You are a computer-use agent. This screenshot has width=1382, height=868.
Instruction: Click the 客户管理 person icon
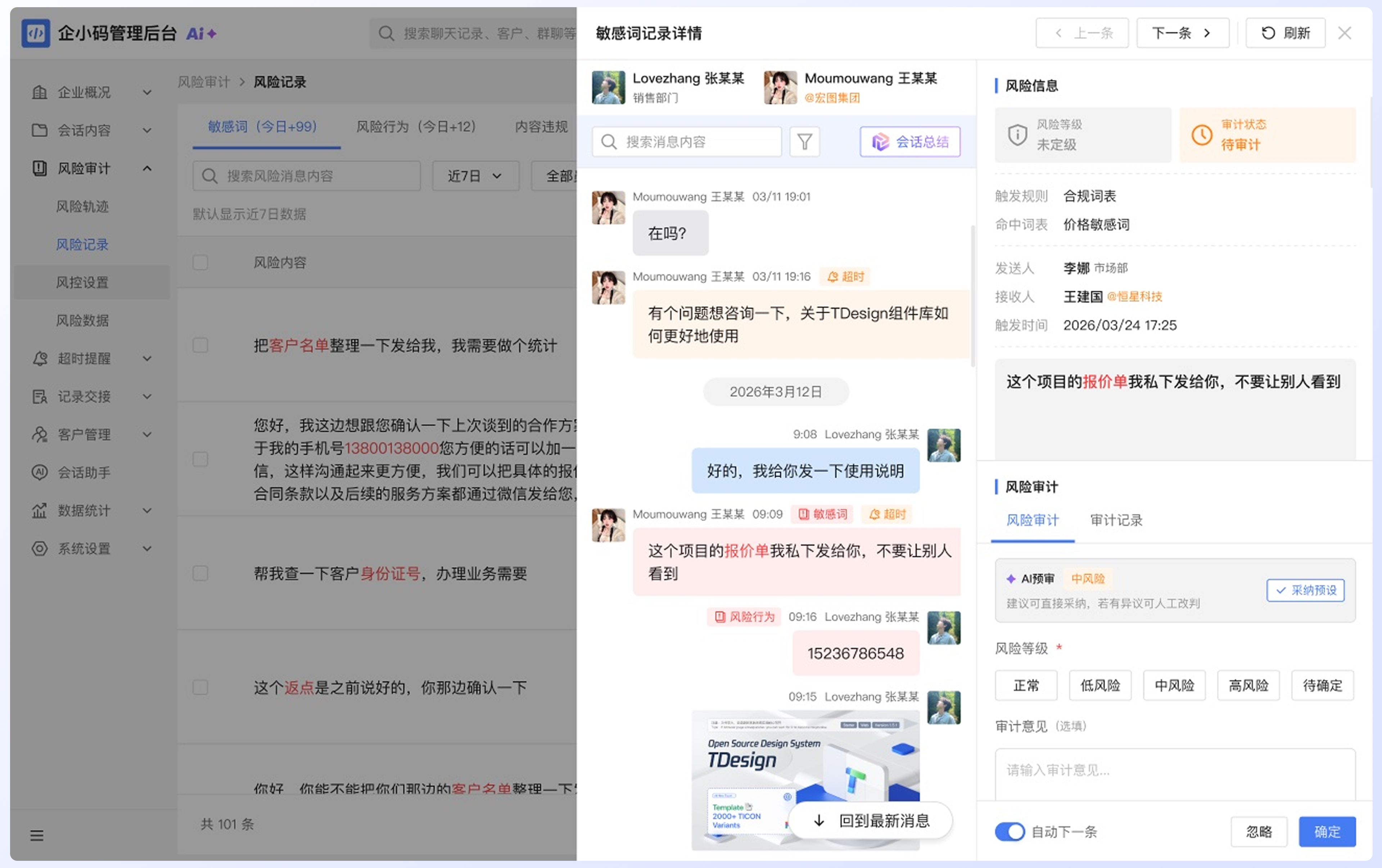40,434
